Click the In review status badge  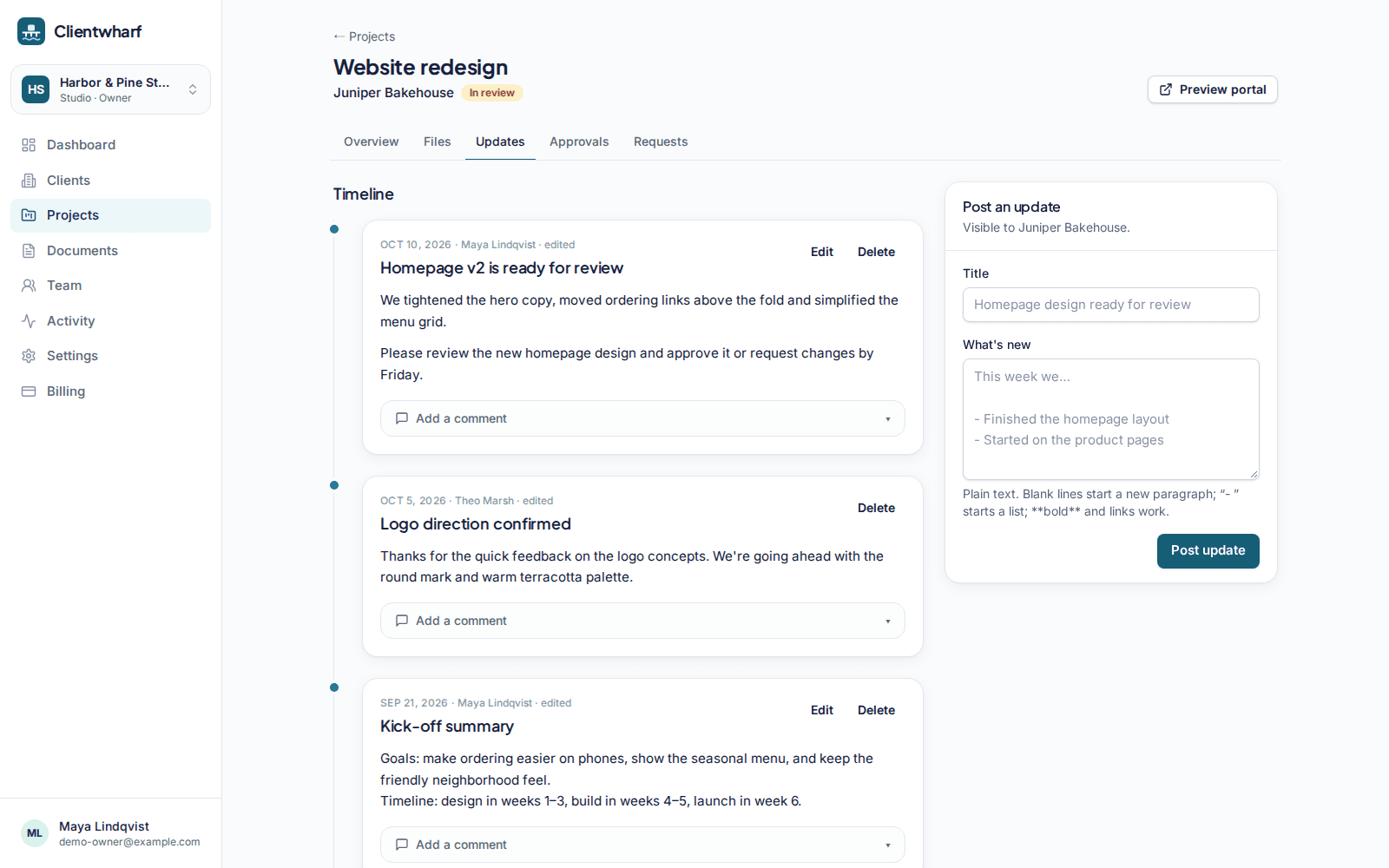pos(492,93)
